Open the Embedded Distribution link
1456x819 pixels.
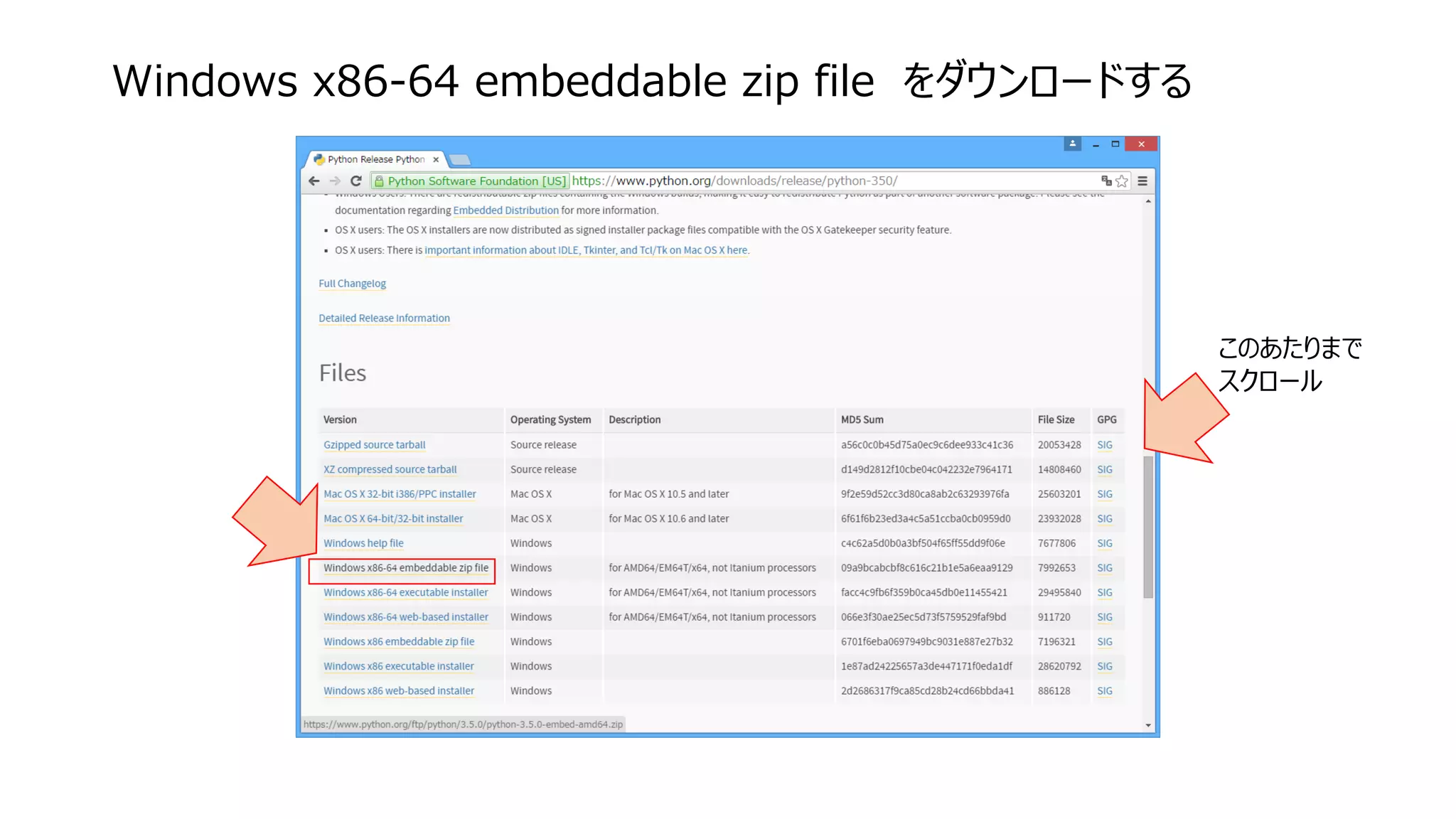pos(505,210)
